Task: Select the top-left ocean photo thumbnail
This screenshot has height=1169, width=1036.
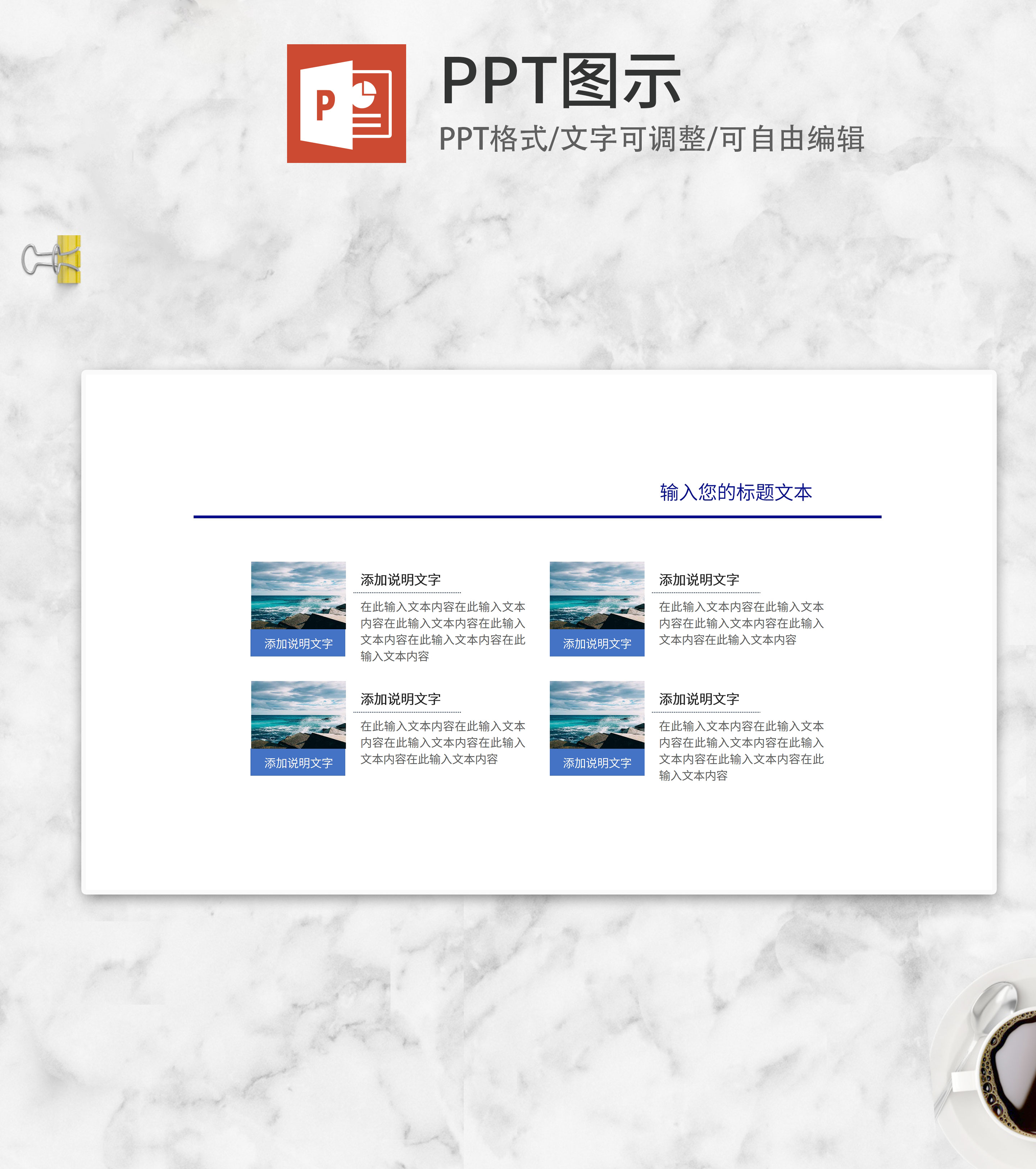Action: [298, 595]
